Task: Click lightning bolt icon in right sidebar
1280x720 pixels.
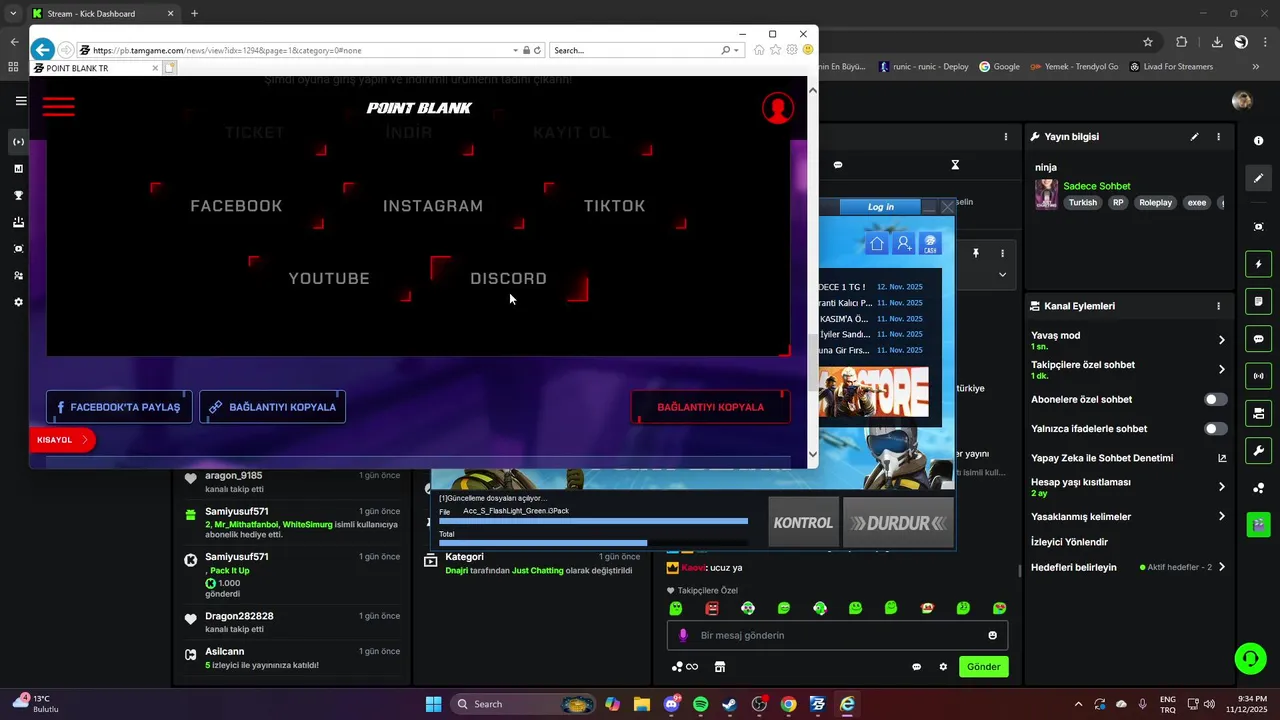Action: tap(1259, 264)
